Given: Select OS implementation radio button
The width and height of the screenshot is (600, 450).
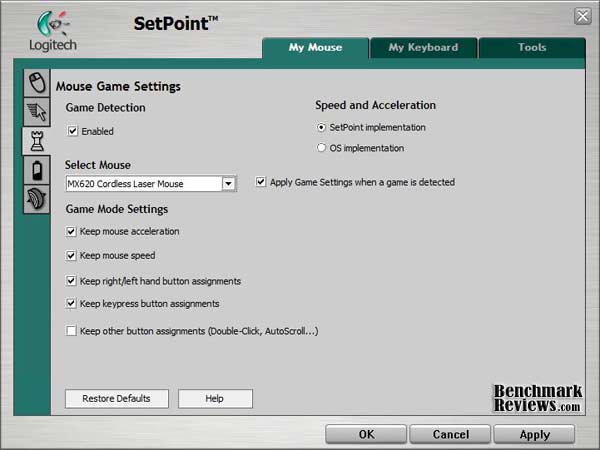Looking at the screenshot, I should point(321,148).
